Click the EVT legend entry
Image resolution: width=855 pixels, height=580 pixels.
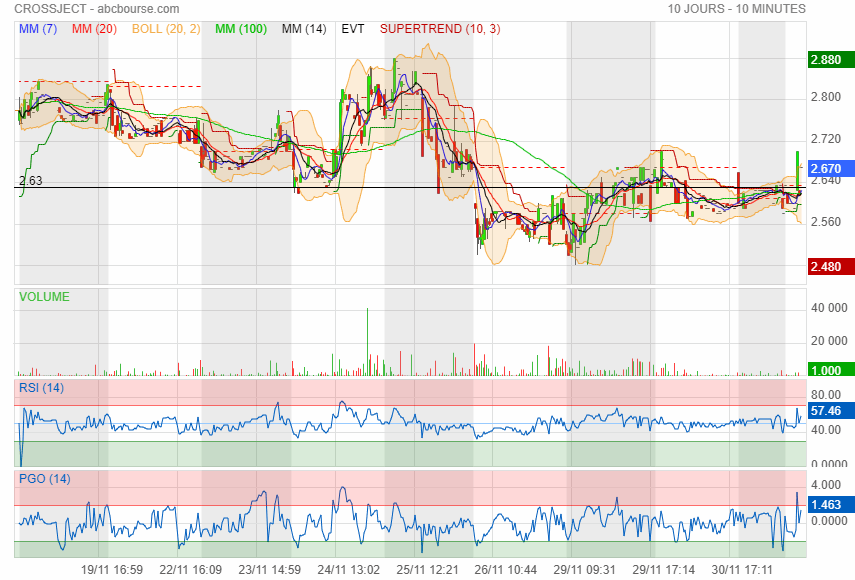coord(353,29)
